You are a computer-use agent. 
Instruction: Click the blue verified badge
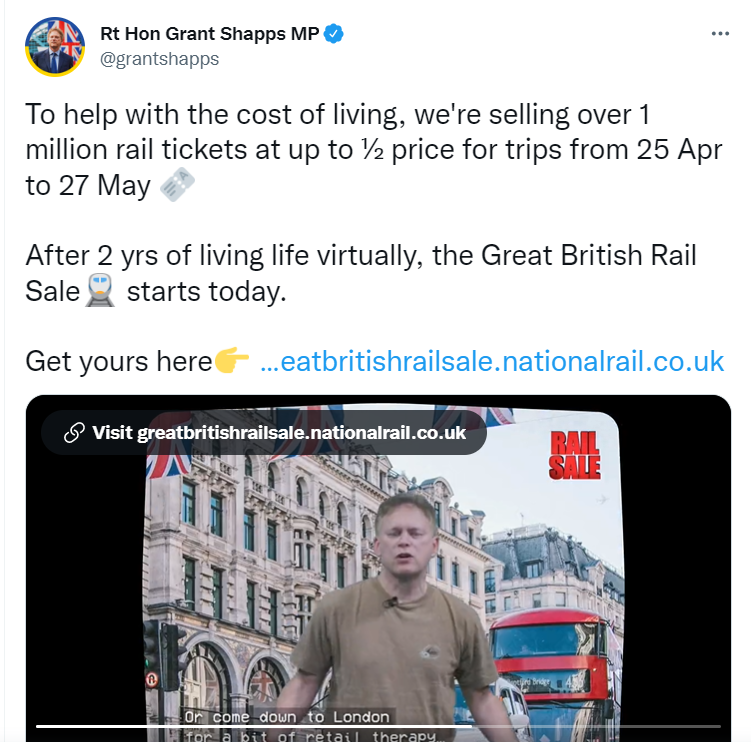click(335, 34)
